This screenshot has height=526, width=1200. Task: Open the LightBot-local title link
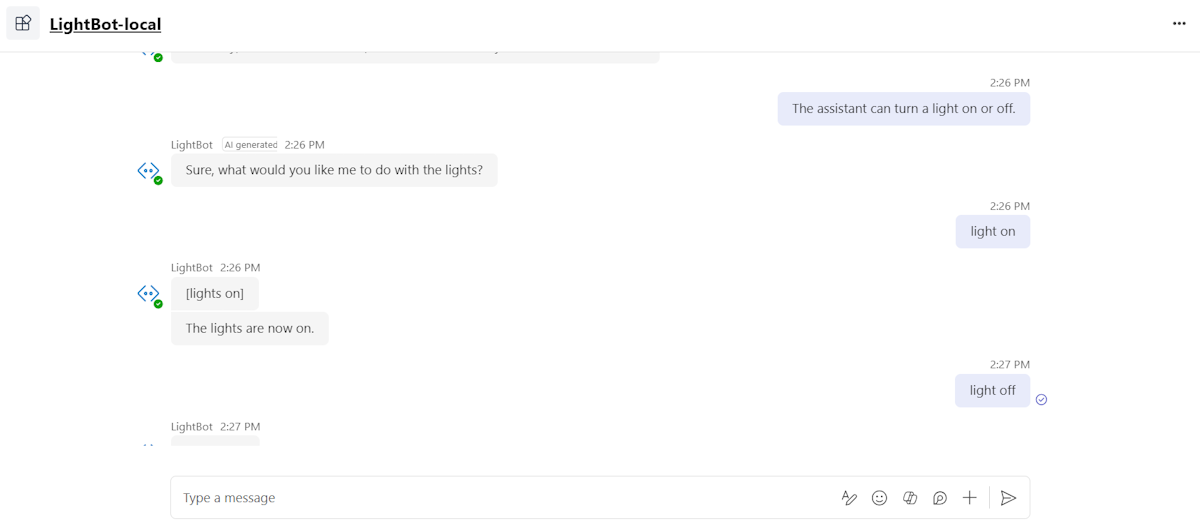[105, 24]
